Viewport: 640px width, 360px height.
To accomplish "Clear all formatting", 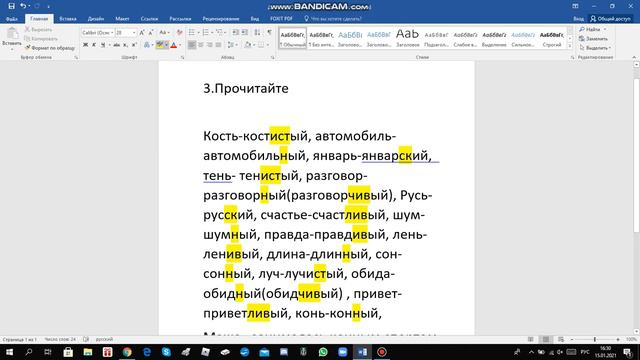I will [x=179, y=33].
